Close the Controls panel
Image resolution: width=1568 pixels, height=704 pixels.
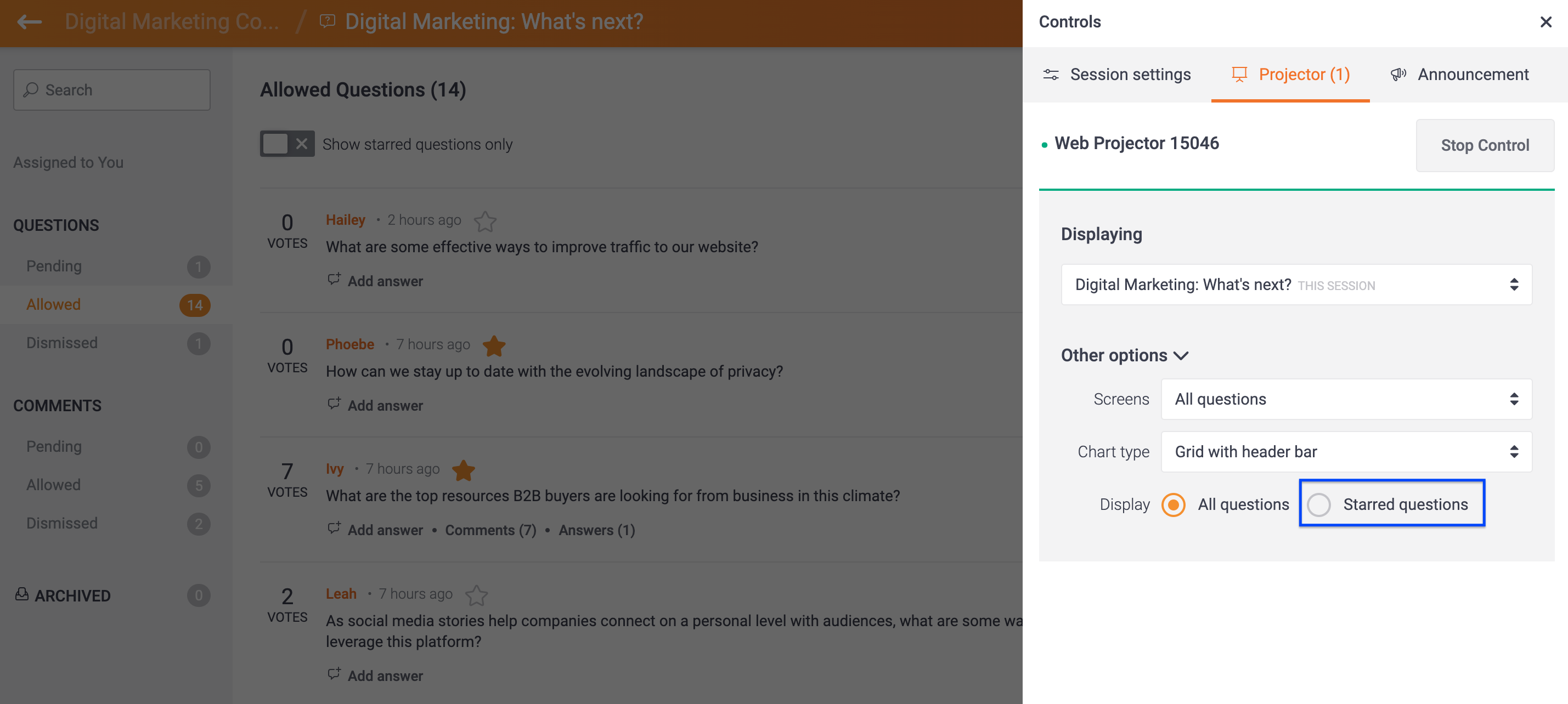tap(1546, 22)
